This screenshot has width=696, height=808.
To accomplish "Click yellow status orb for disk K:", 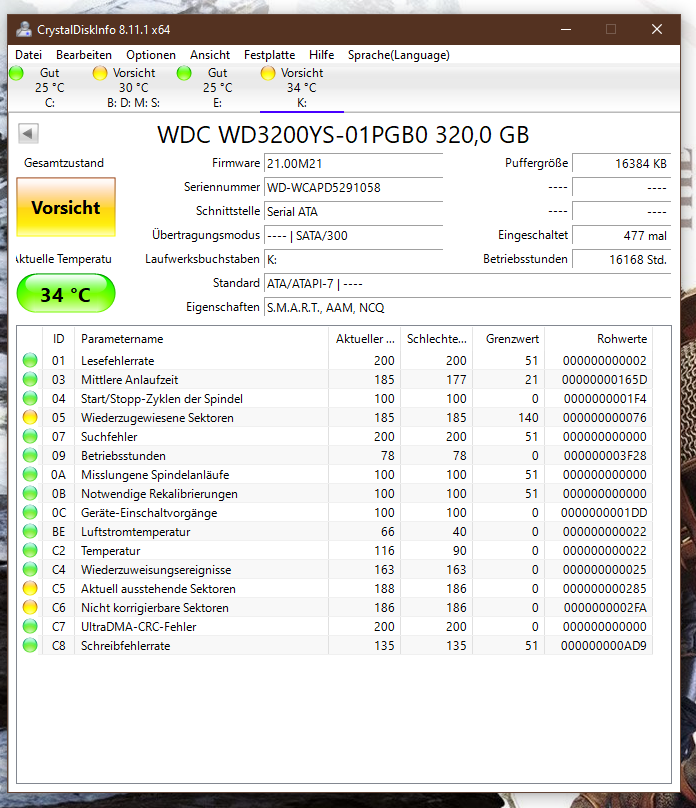I will 268,73.
